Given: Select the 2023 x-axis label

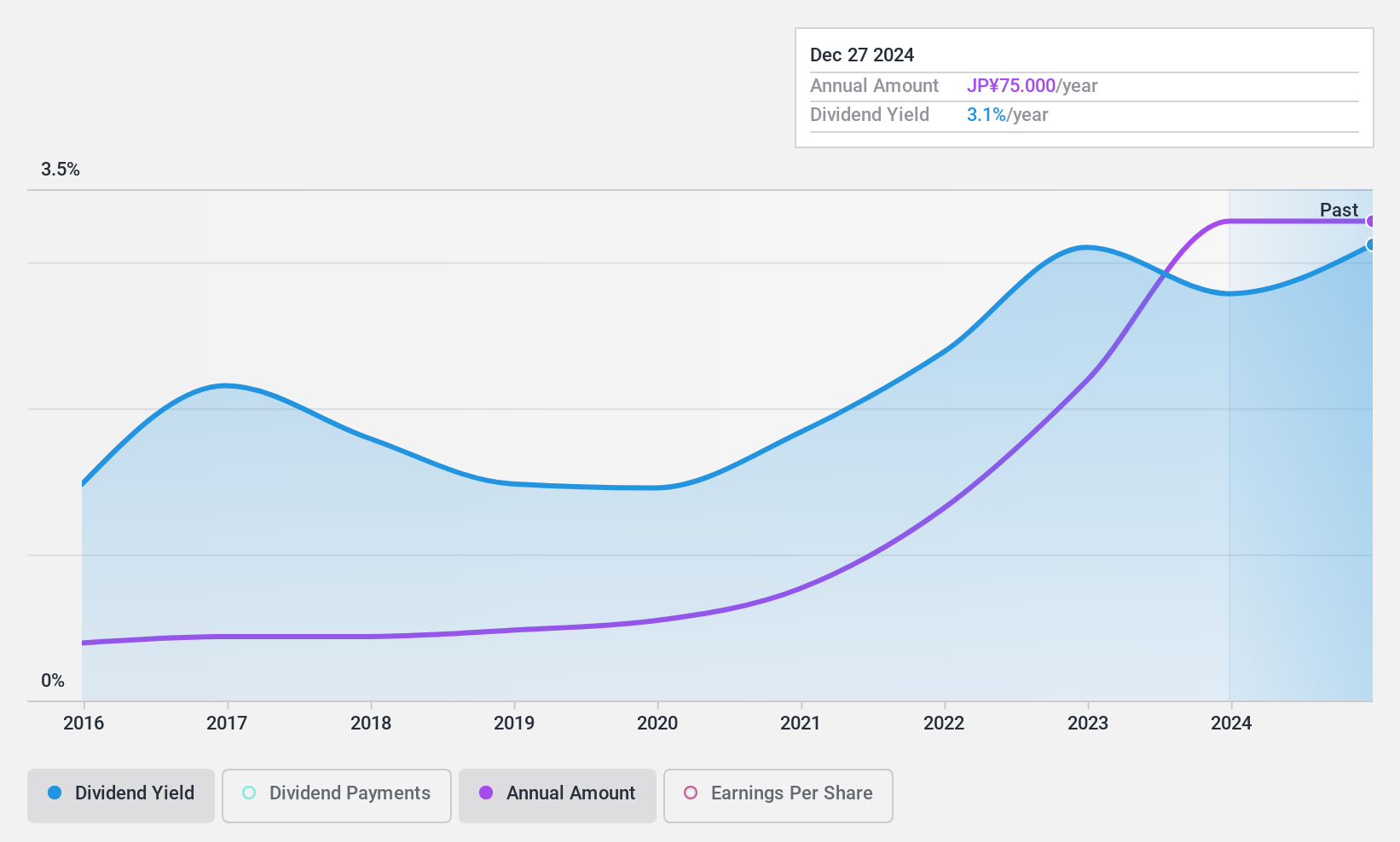Looking at the screenshot, I should (x=1088, y=724).
